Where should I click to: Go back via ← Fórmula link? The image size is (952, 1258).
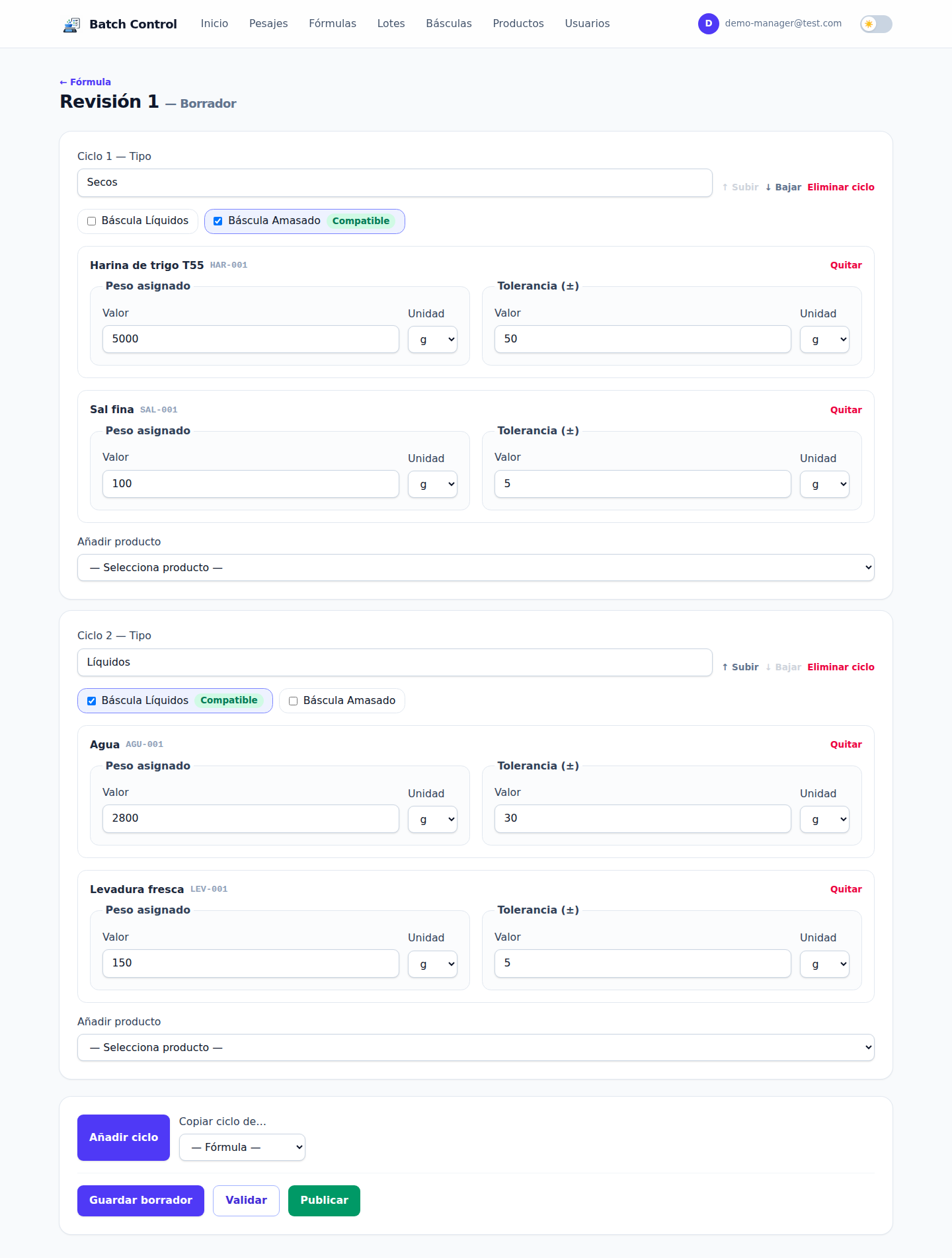point(85,82)
